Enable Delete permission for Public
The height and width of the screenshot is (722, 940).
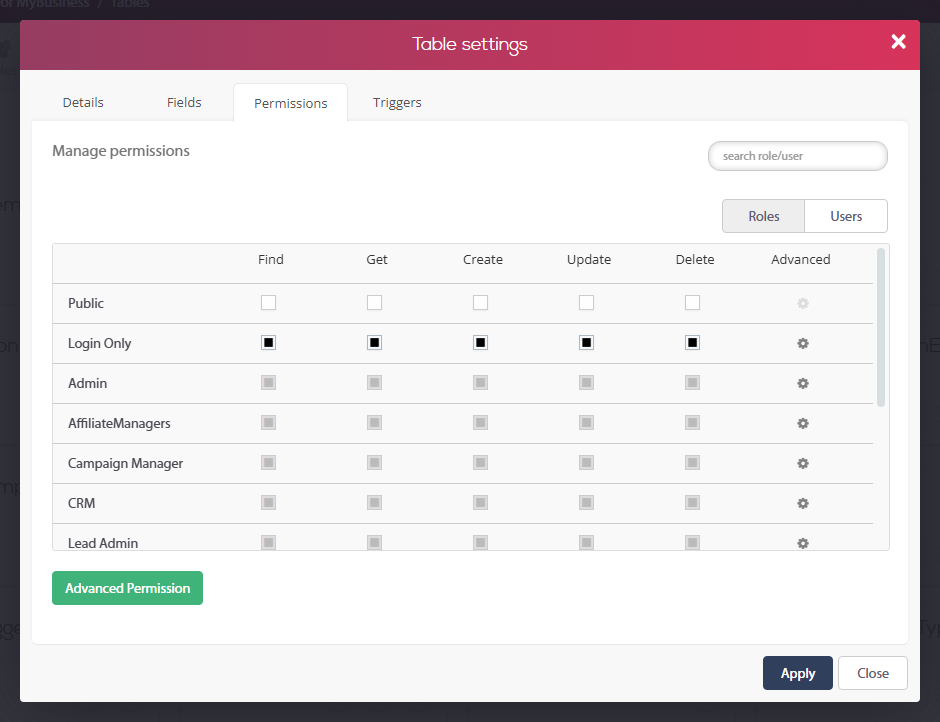click(x=692, y=303)
